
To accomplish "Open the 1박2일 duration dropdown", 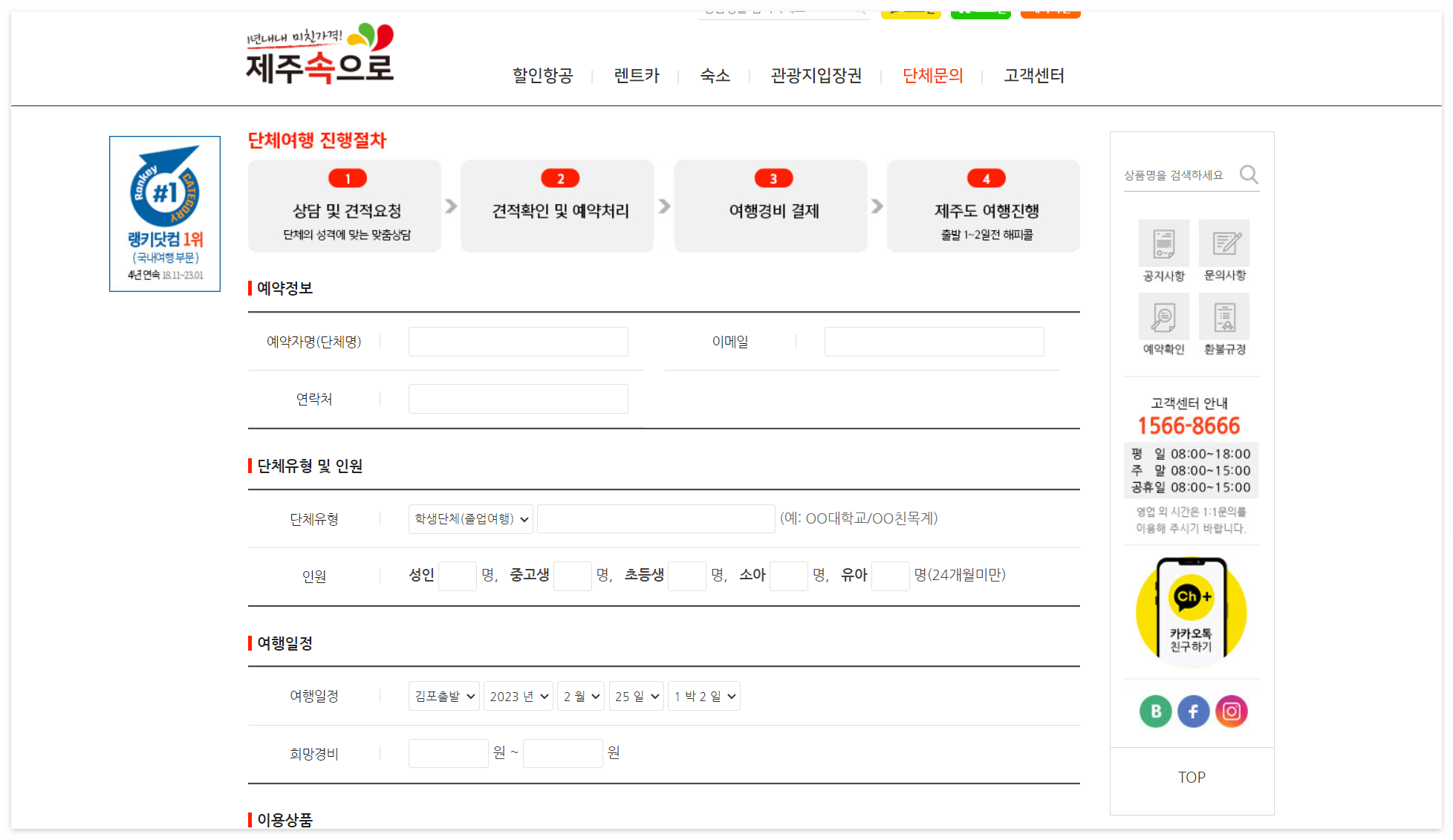I will [703, 695].
